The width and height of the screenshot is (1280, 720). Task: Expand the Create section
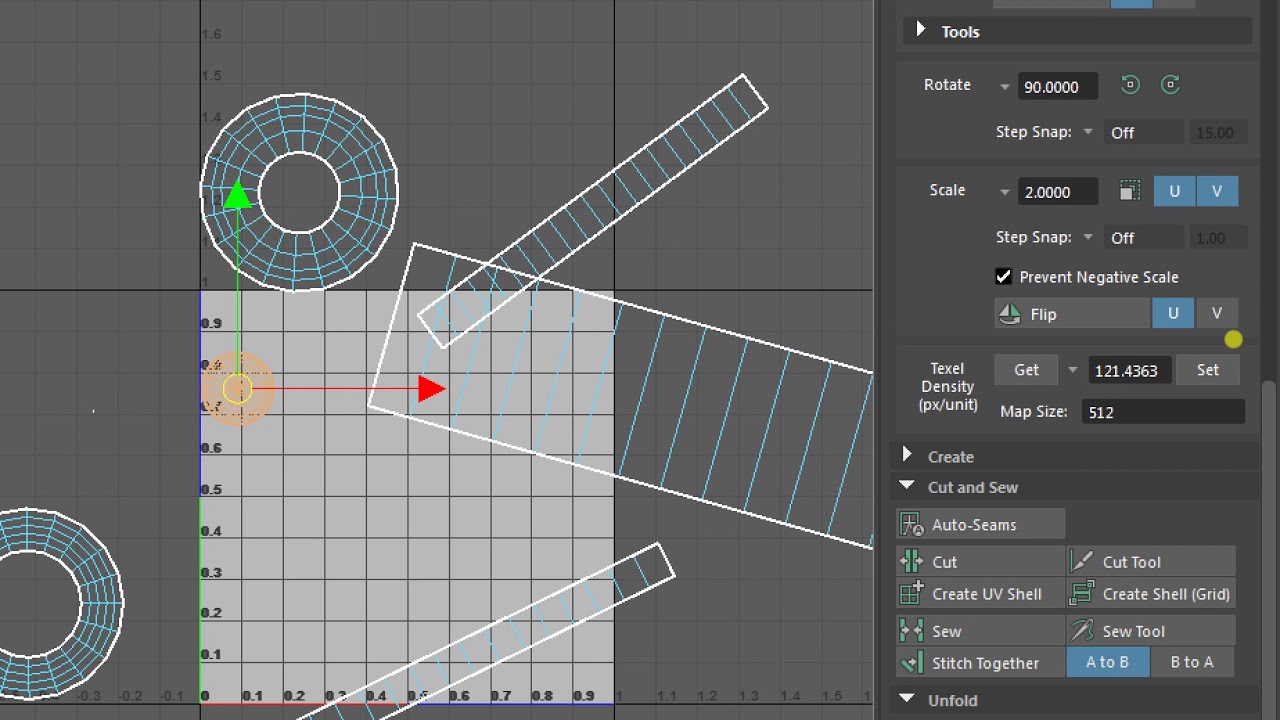click(907, 456)
